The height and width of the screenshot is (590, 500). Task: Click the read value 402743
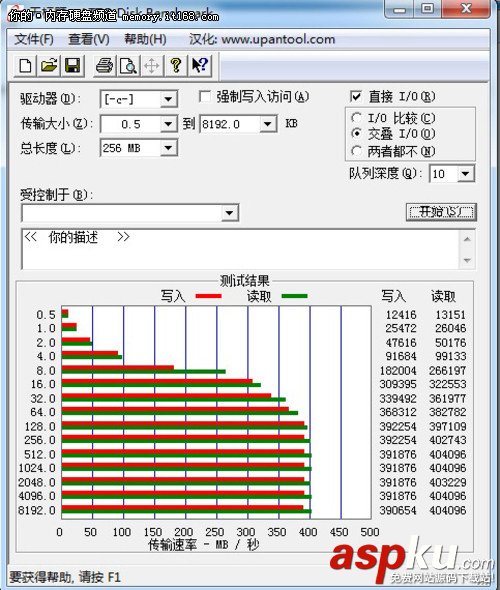[x=447, y=440]
